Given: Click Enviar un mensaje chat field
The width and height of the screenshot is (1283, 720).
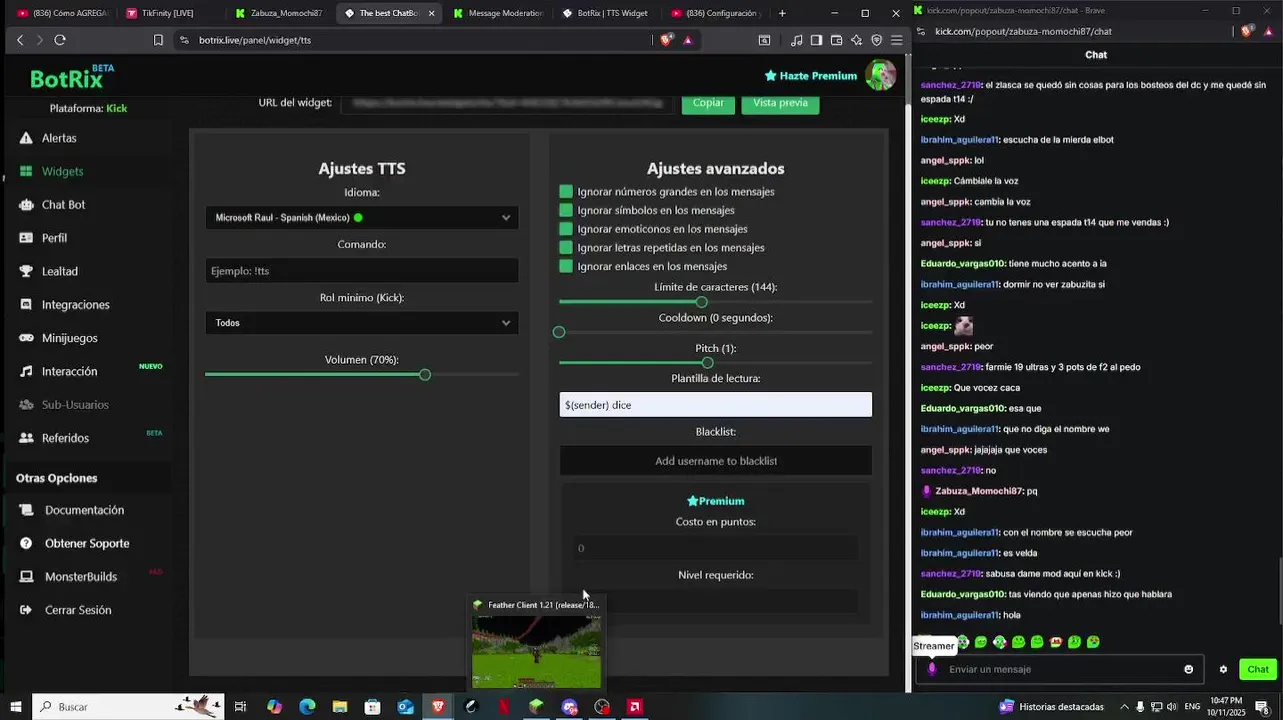Looking at the screenshot, I should pos(1058,669).
